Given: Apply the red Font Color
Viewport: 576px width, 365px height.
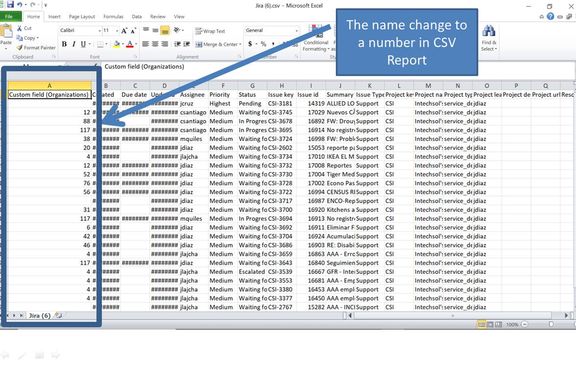Looking at the screenshot, I should click(x=129, y=44).
